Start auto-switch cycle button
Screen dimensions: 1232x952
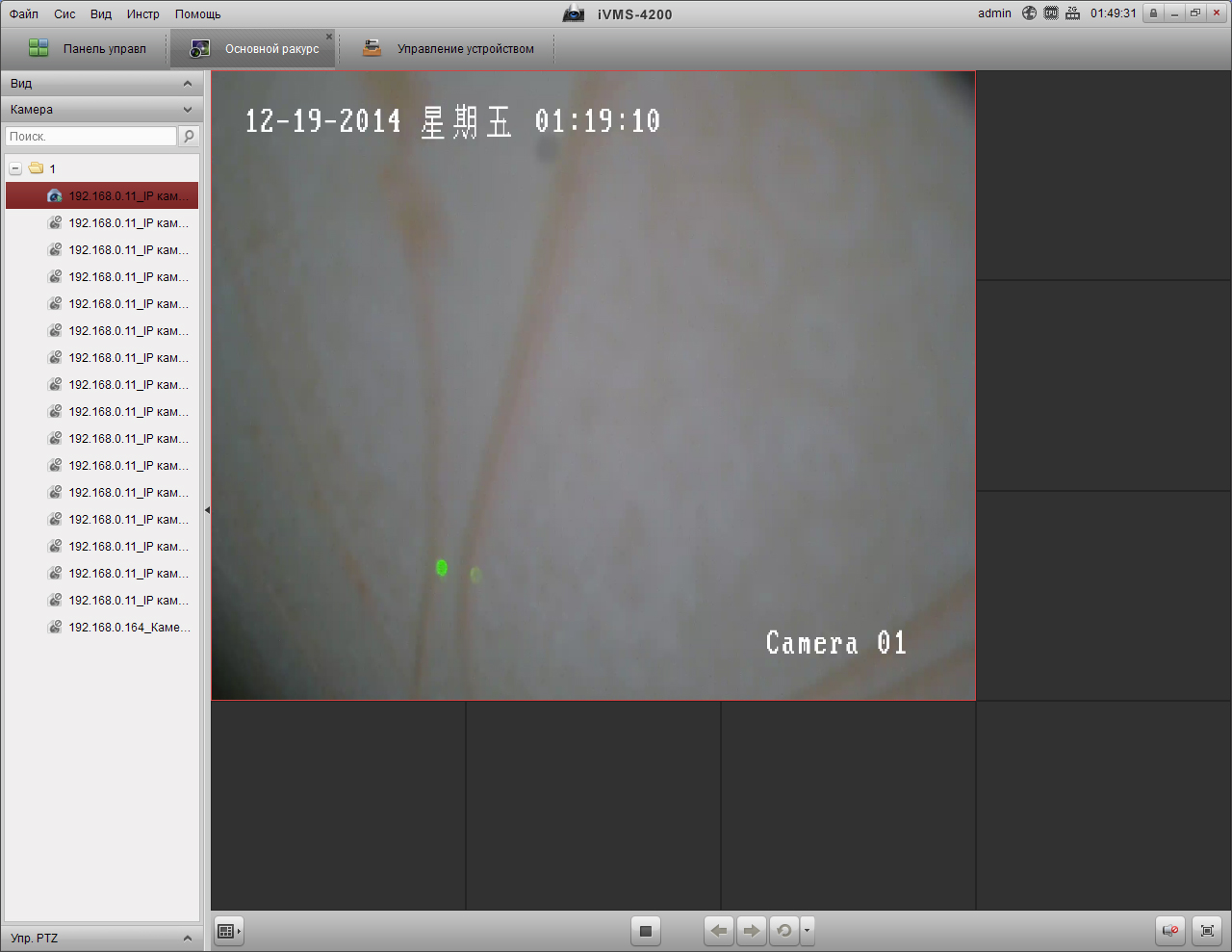click(784, 931)
